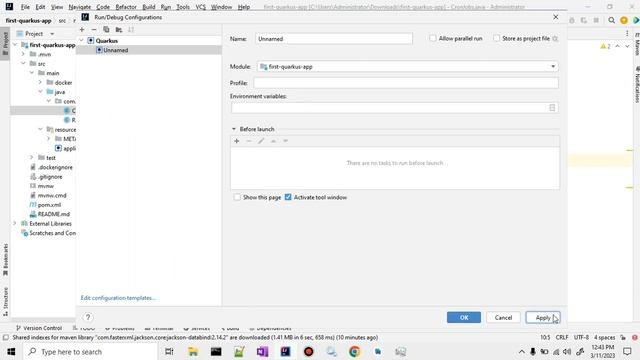Click the Apply button
Screen dimensions: 640x360
542,317
